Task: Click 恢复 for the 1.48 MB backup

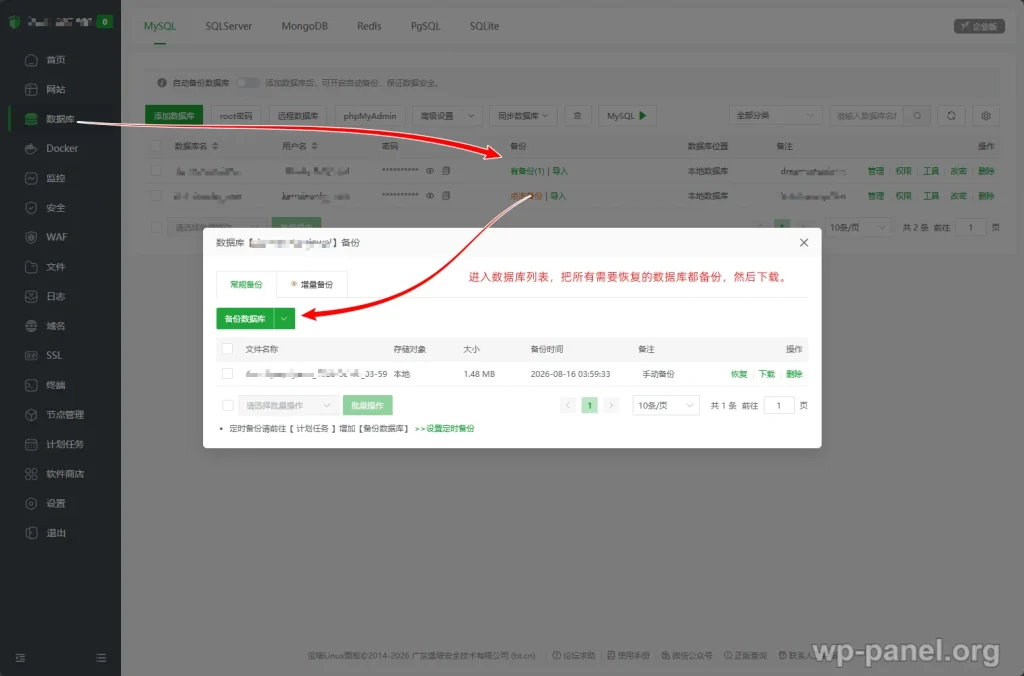Action: (x=739, y=374)
